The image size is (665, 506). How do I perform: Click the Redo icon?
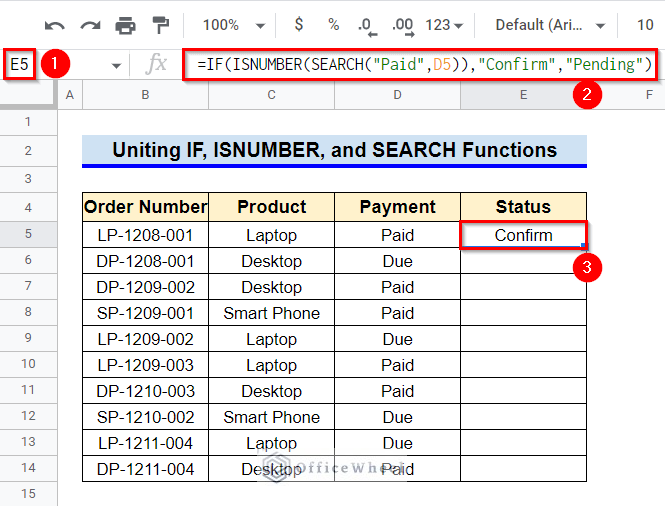(x=90, y=25)
